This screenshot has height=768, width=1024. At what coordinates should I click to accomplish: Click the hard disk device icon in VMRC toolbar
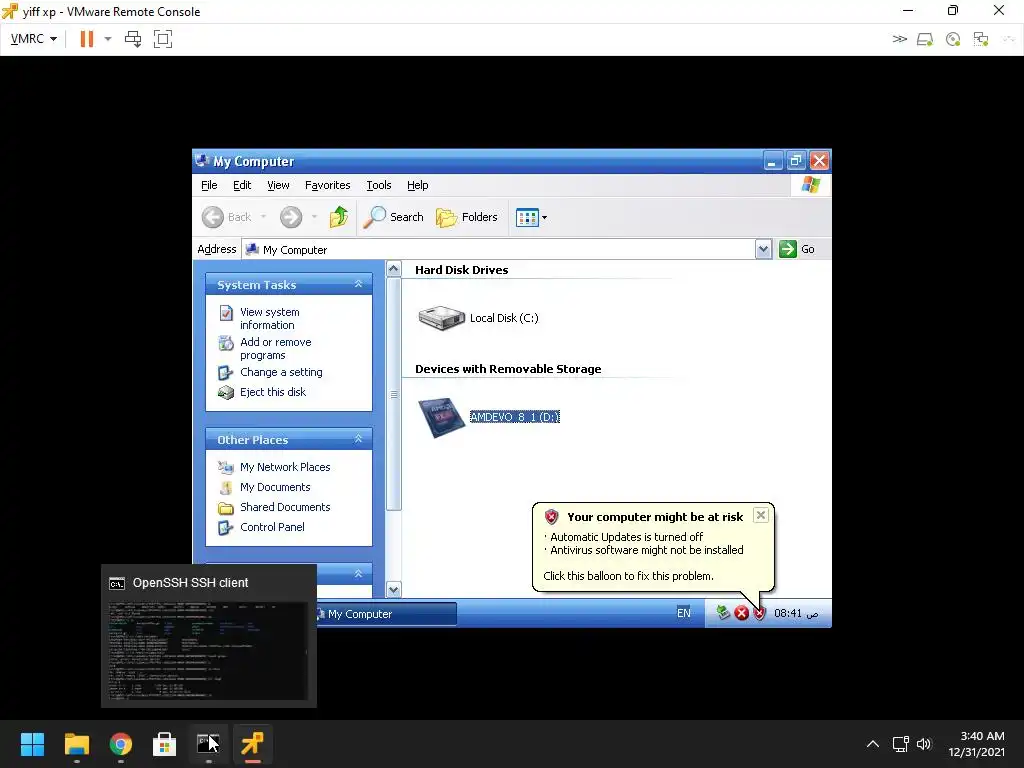[x=925, y=39]
